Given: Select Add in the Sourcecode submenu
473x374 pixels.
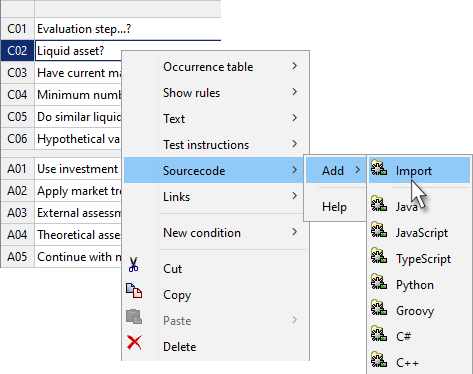Looking at the screenshot, I should coord(336,170).
